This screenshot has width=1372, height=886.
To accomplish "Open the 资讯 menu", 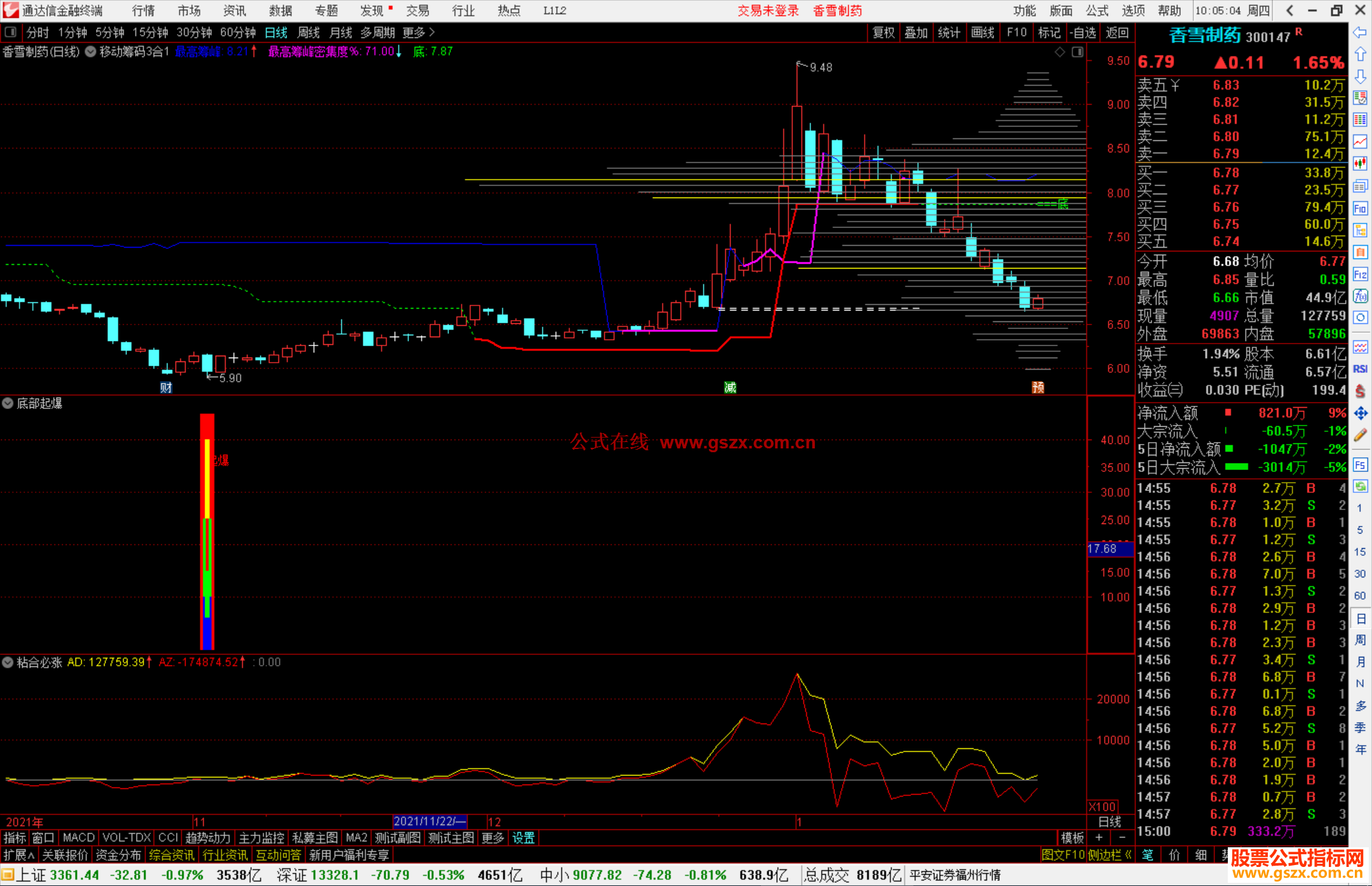I will pos(235,11).
